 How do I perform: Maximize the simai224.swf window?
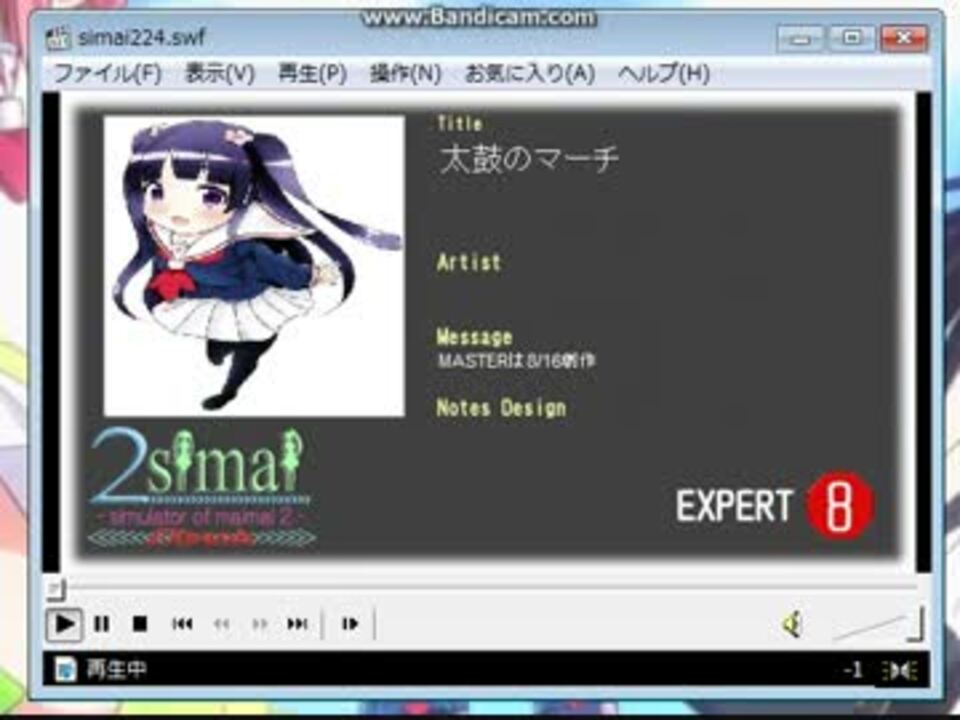pos(852,39)
